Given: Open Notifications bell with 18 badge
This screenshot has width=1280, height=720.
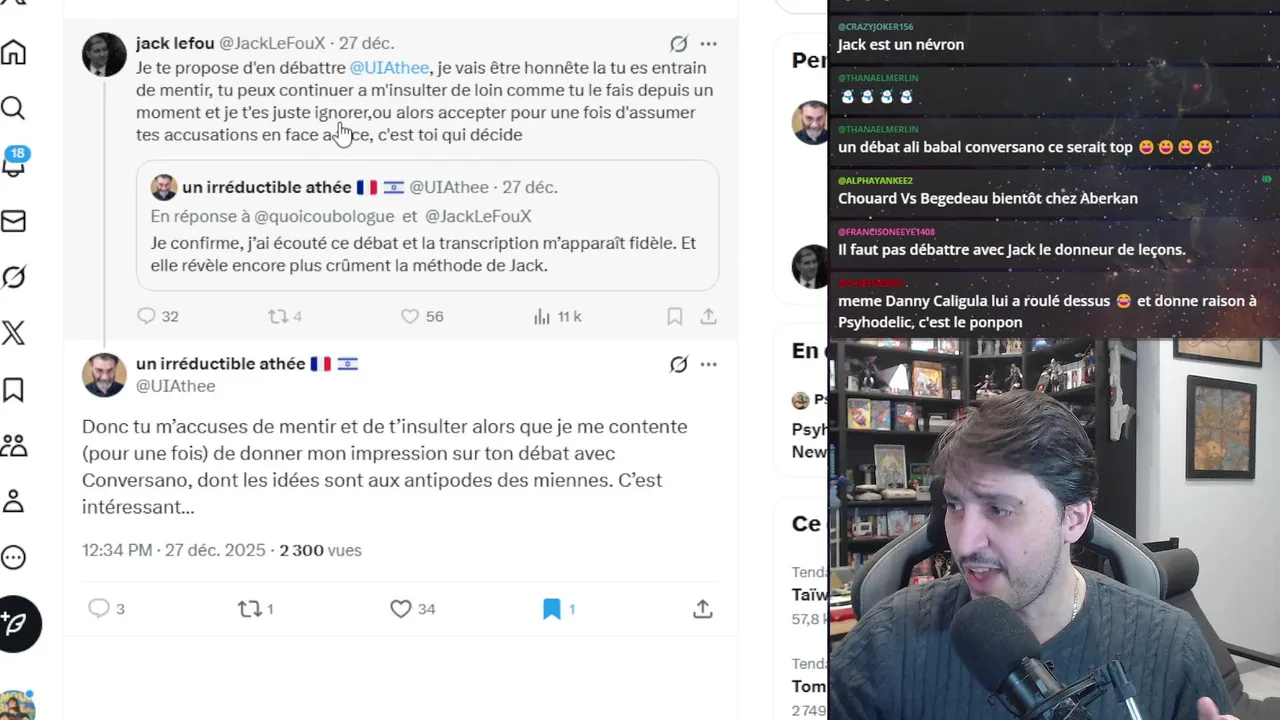Looking at the screenshot, I should 14,163.
